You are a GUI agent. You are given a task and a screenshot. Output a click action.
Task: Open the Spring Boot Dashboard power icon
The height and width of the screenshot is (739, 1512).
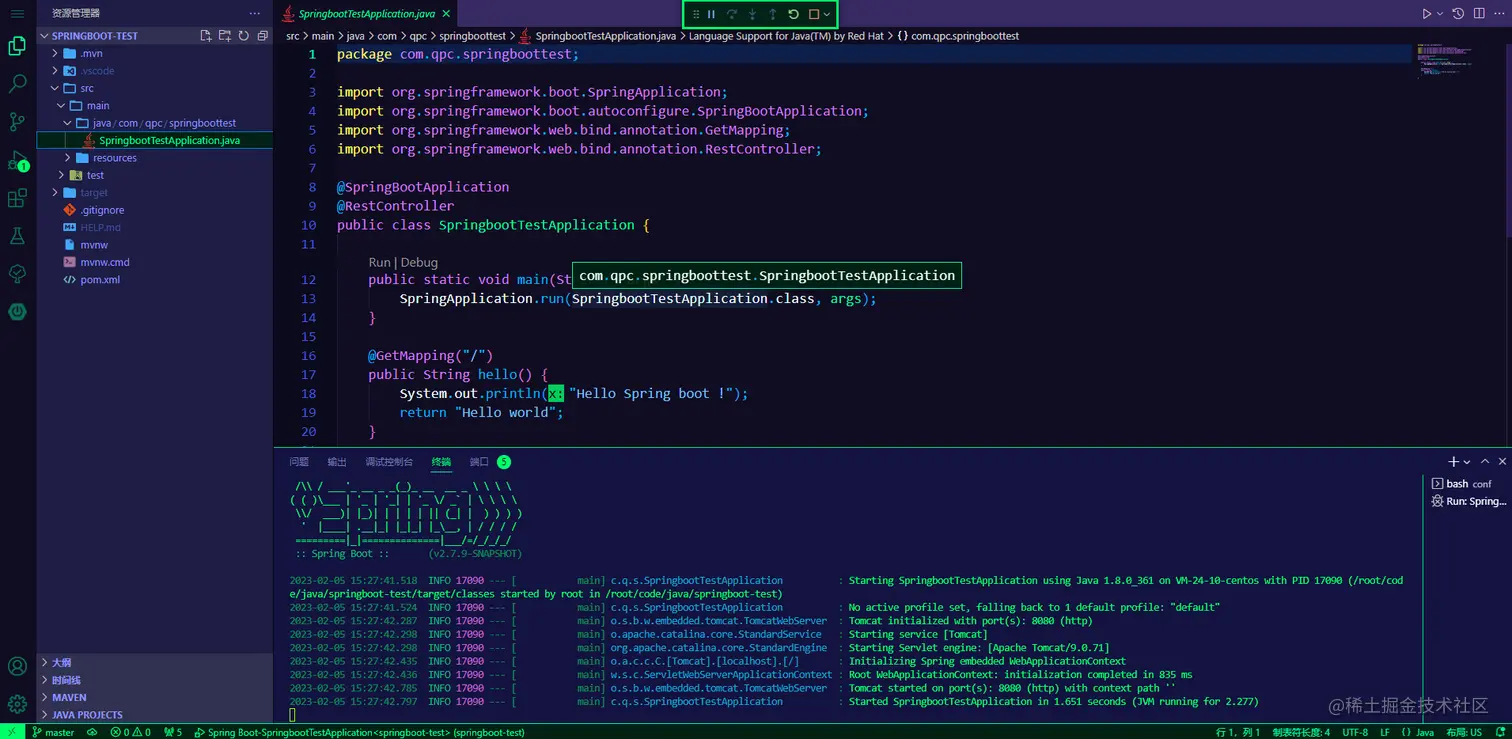point(17,311)
